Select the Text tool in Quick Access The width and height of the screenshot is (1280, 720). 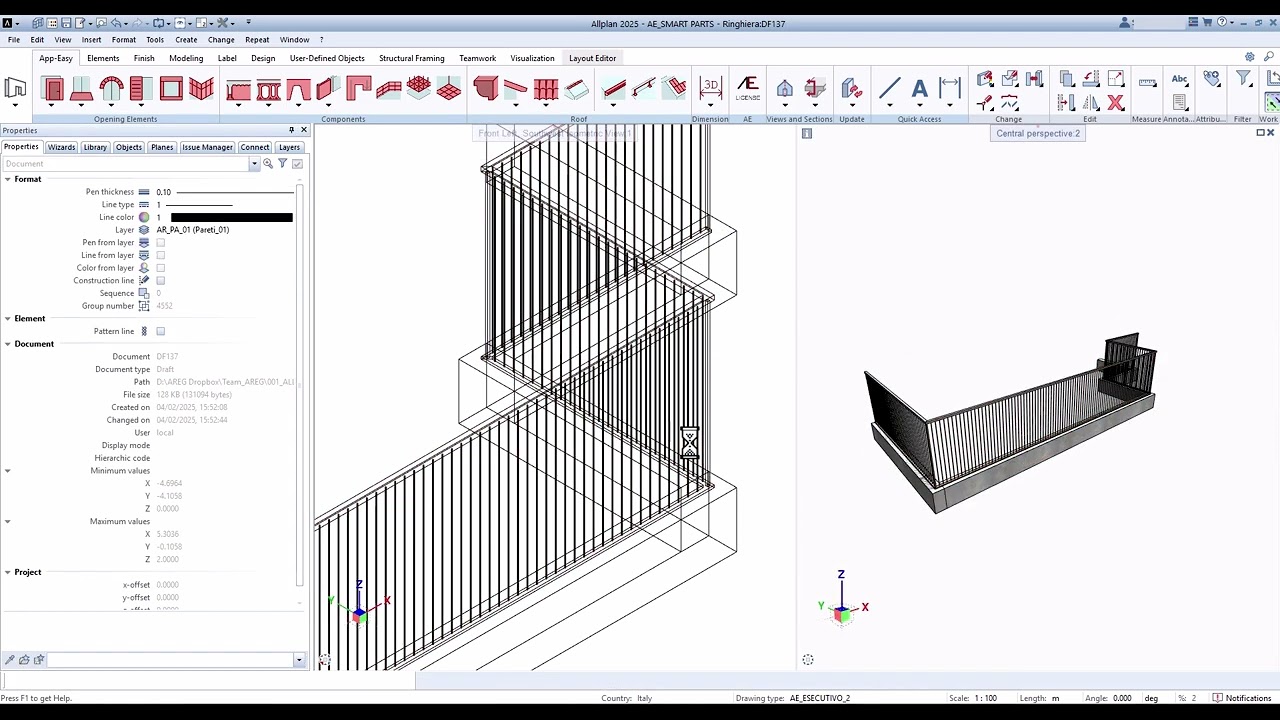pos(919,89)
